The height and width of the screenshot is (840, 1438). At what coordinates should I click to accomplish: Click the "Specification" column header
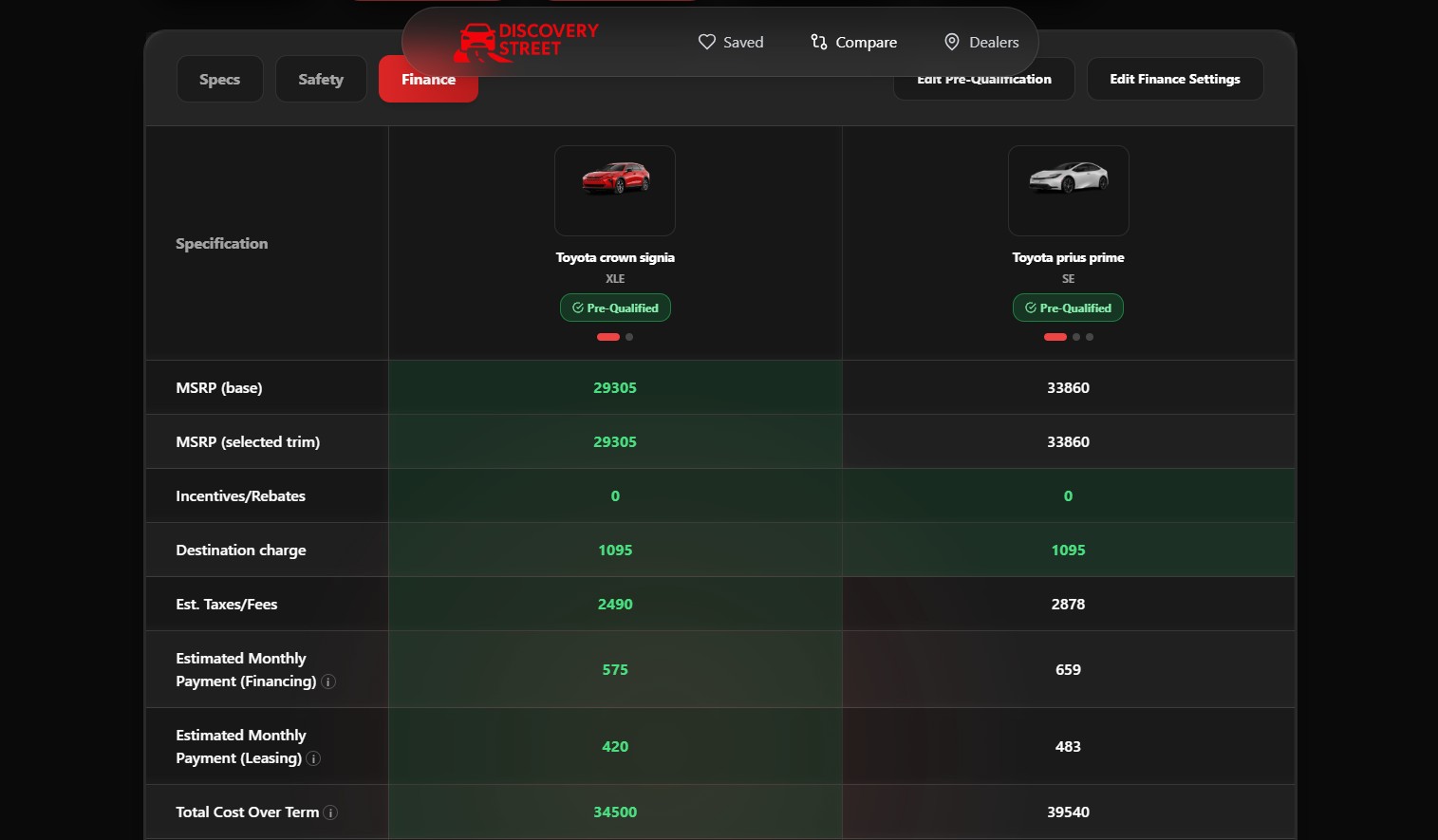(221, 243)
